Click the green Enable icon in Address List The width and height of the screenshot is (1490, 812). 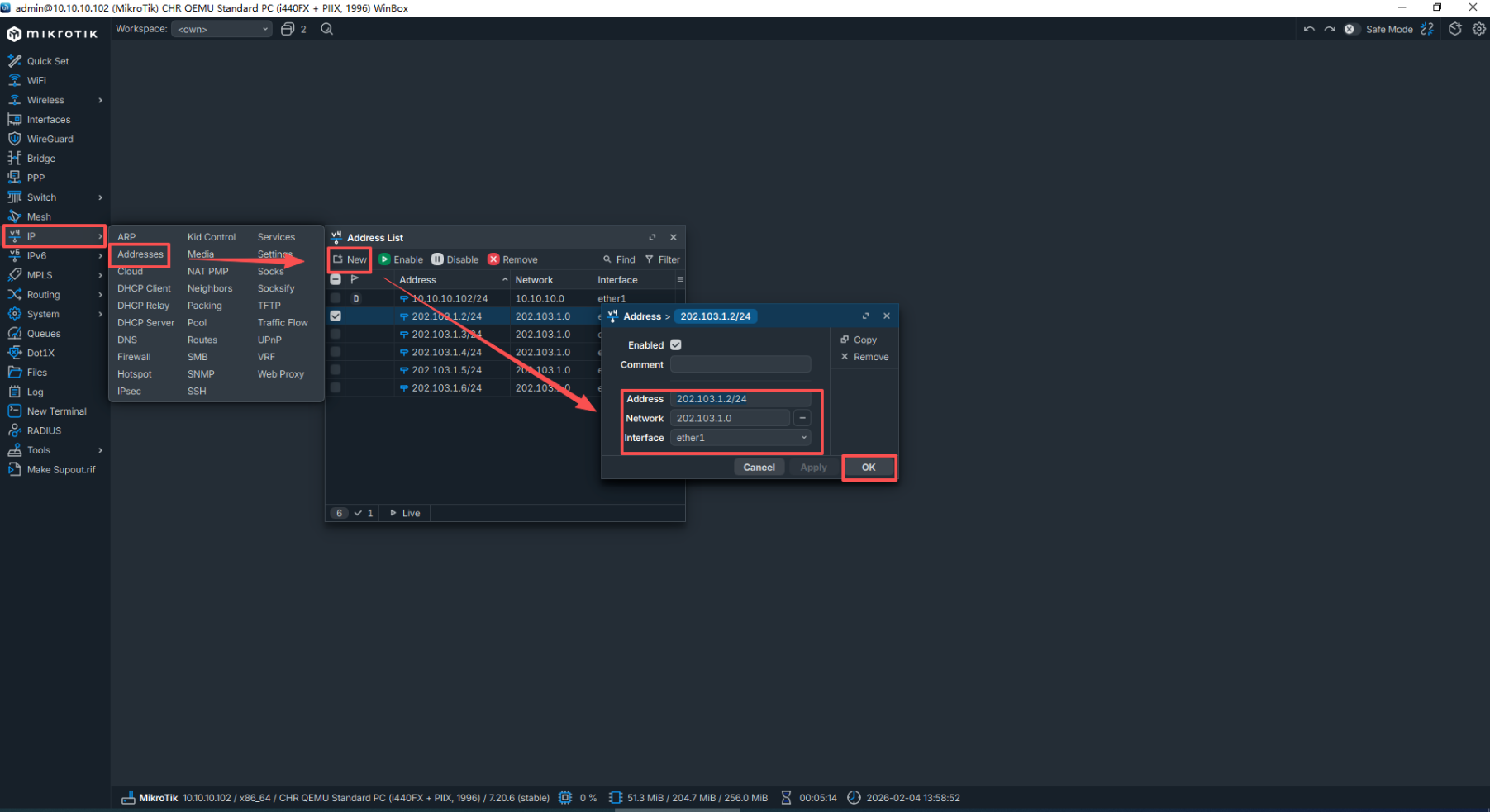point(385,259)
